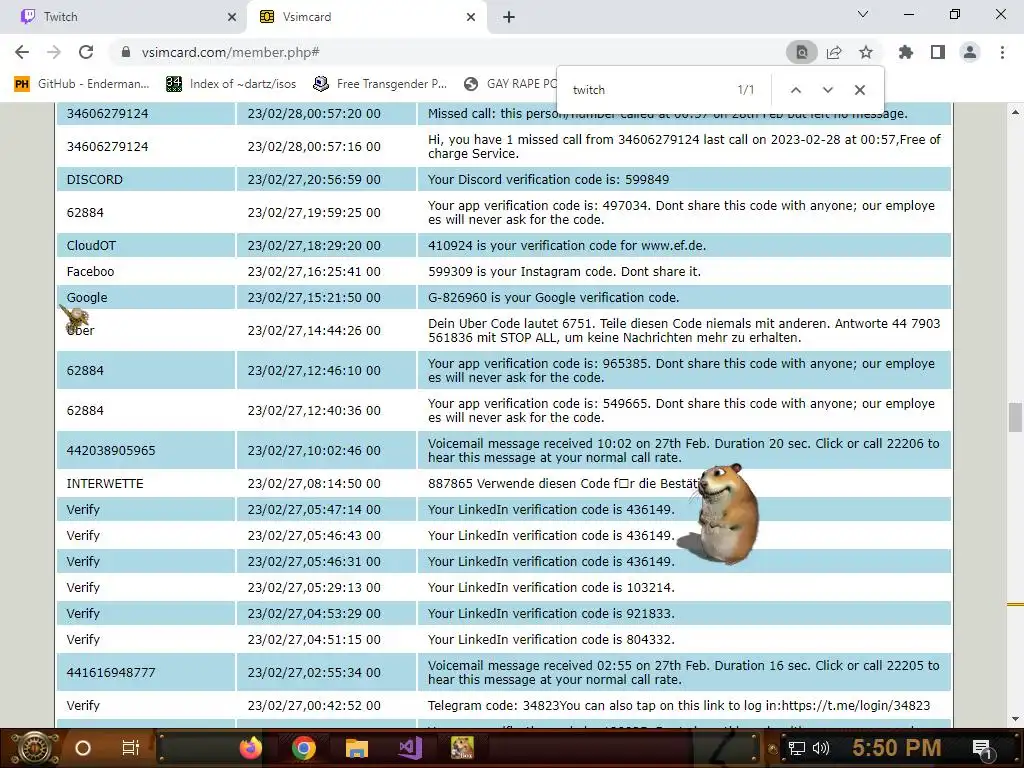This screenshot has width=1024, height=768.
Task: Open the Cortana circle on the taskbar
Action: pyautogui.click(x=83, y=748)
